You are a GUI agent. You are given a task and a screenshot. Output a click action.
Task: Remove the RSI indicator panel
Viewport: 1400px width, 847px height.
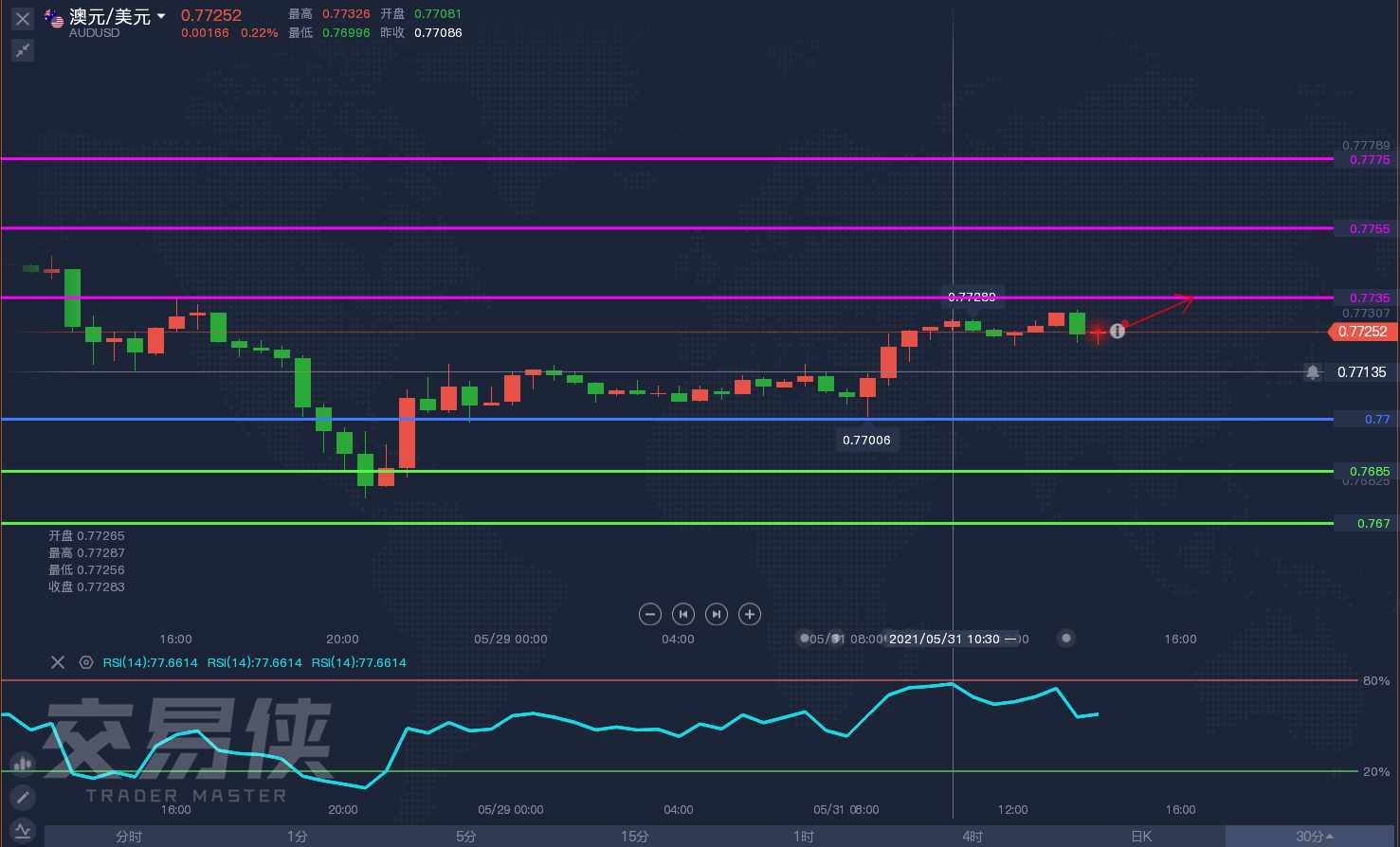(58, 662)
